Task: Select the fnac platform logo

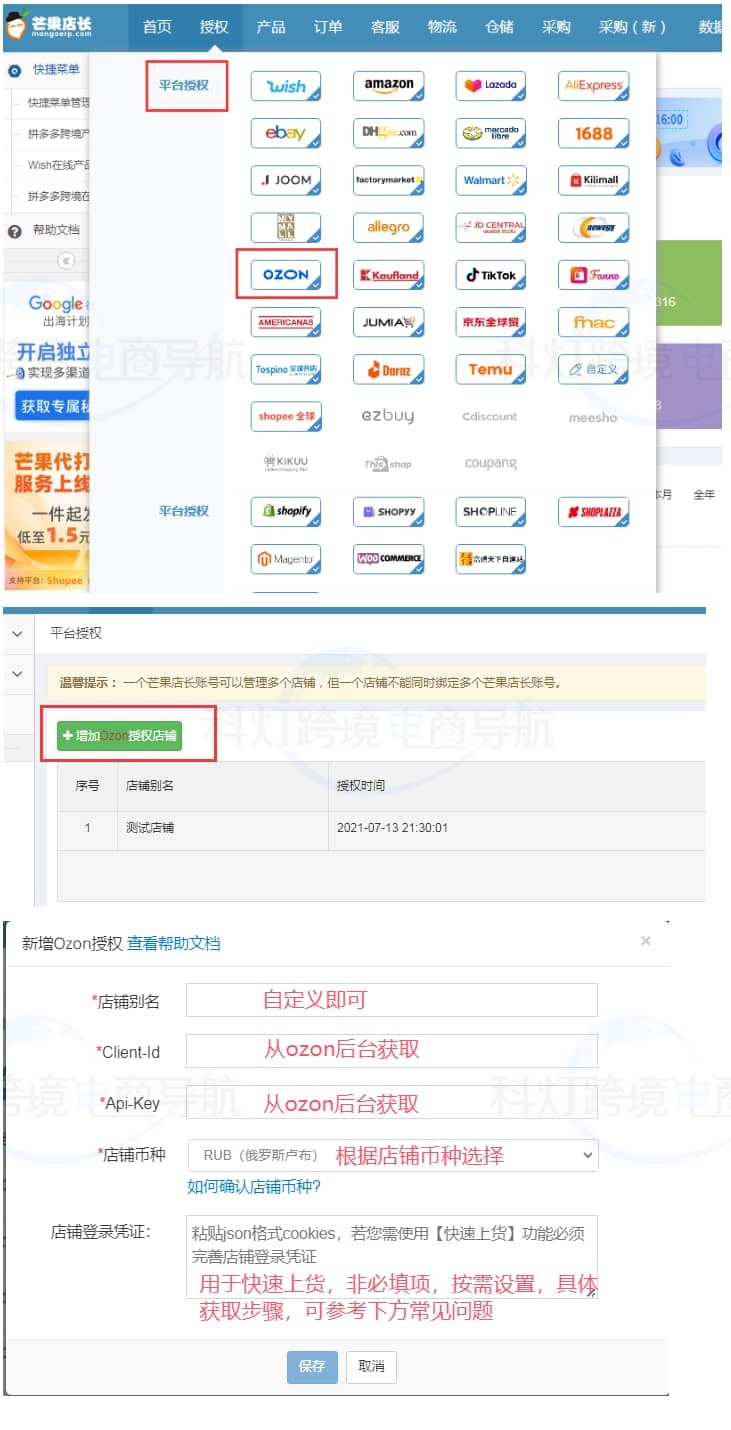Action: pos(594,322)
